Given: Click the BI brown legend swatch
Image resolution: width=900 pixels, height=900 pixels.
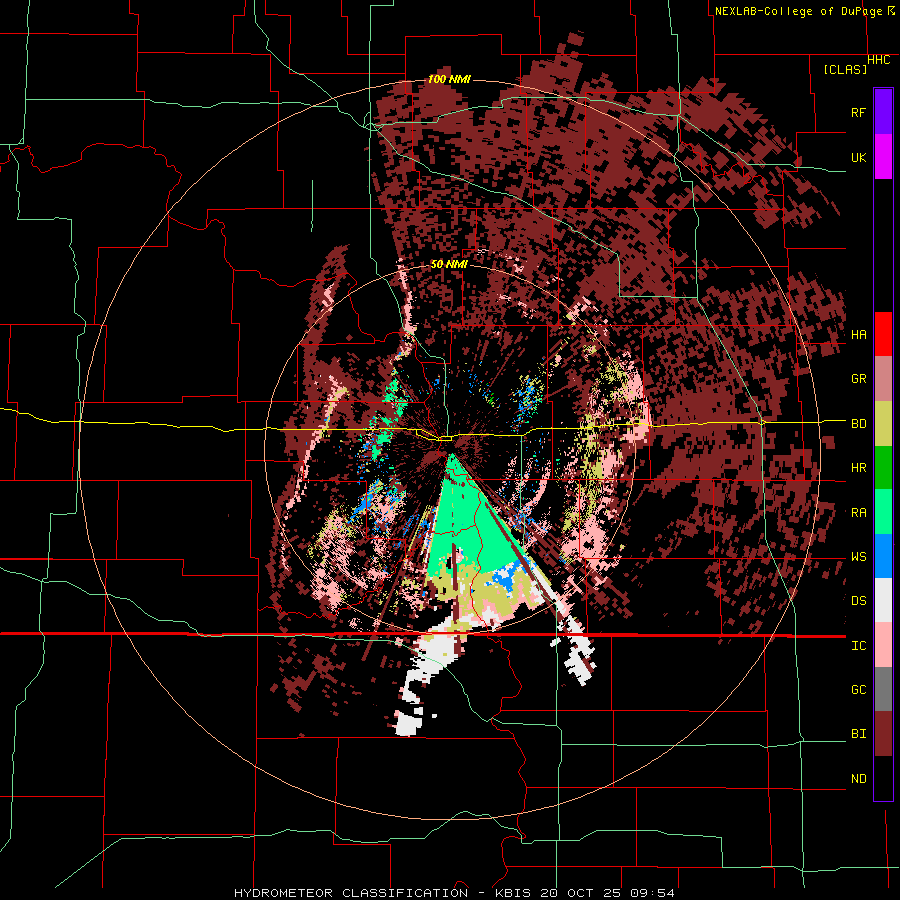Looking at the screenshot, I should click(x=883, y=734).
